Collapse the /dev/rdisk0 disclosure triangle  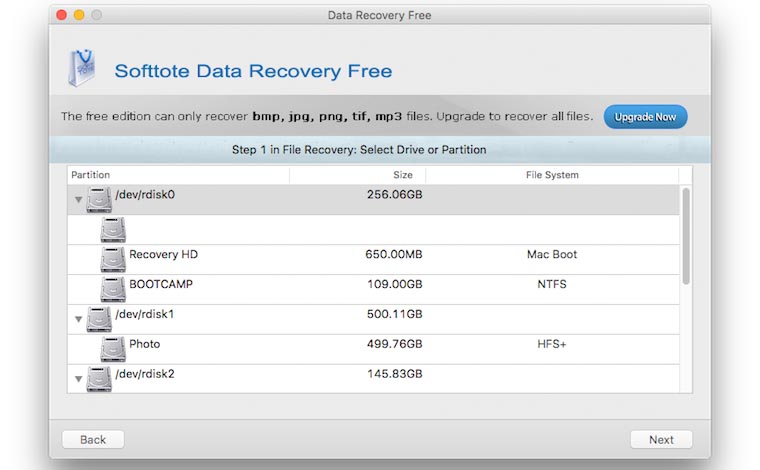click(x=78, y=200)
